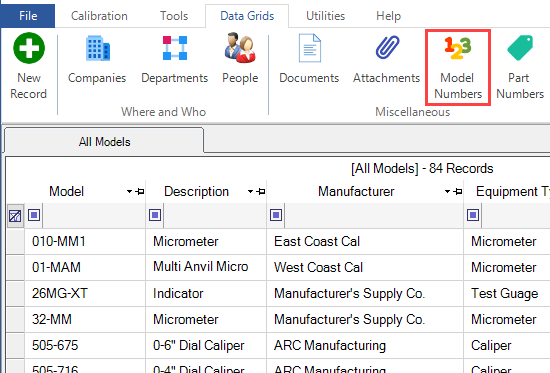The image size is (550, 373).
Task: Pin the Model column
Action: pos(140,192)
